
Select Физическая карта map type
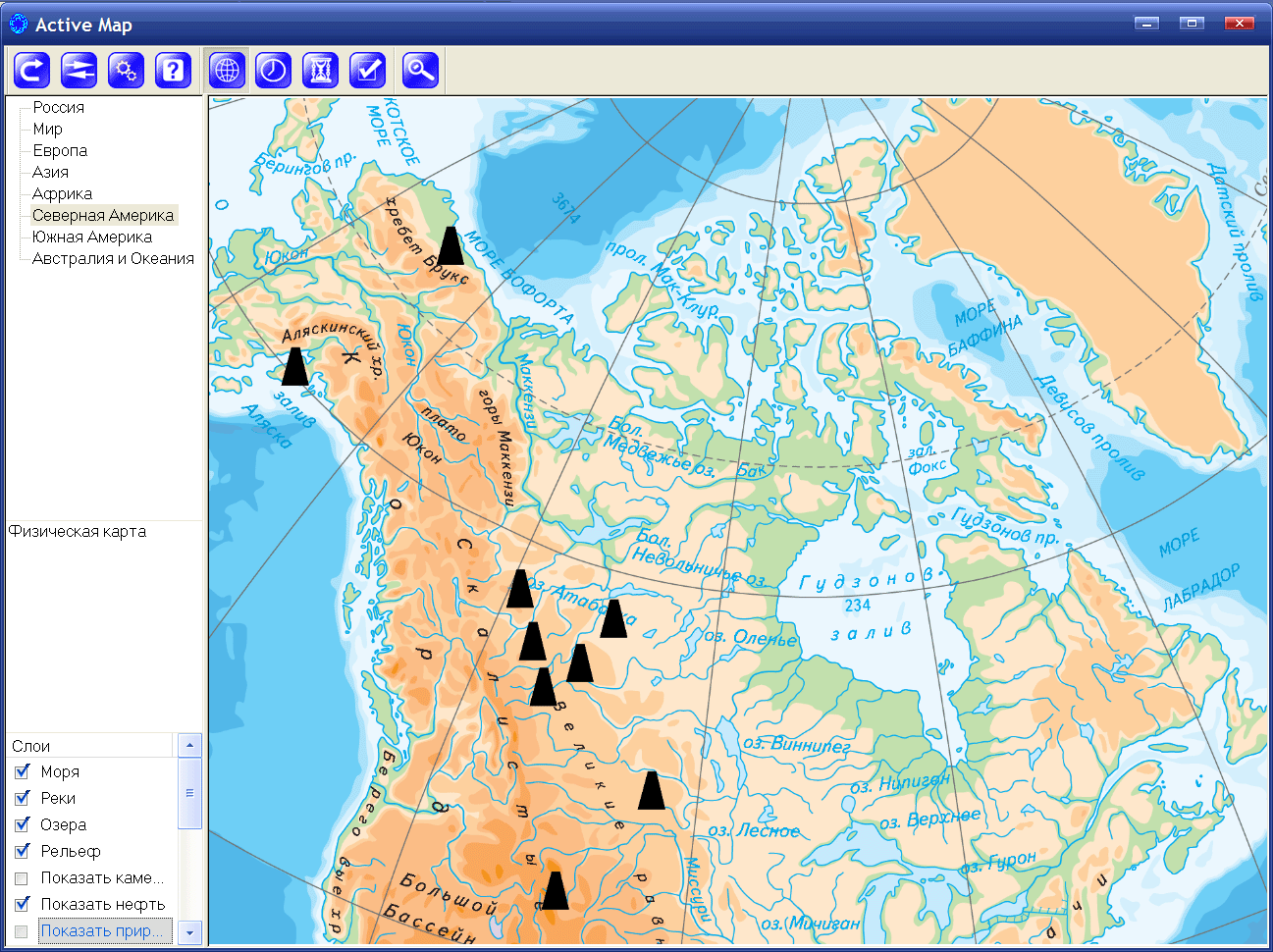point(78,531)
